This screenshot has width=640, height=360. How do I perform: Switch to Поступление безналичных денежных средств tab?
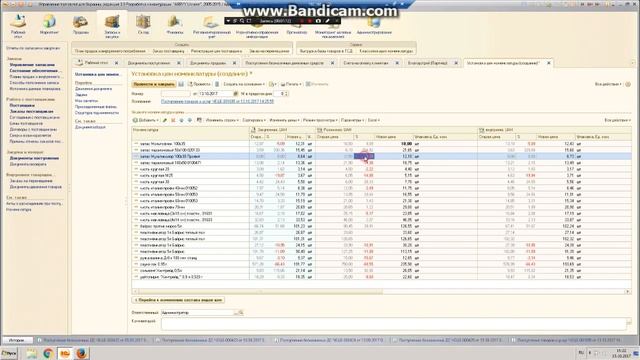[x=284, y=63]
